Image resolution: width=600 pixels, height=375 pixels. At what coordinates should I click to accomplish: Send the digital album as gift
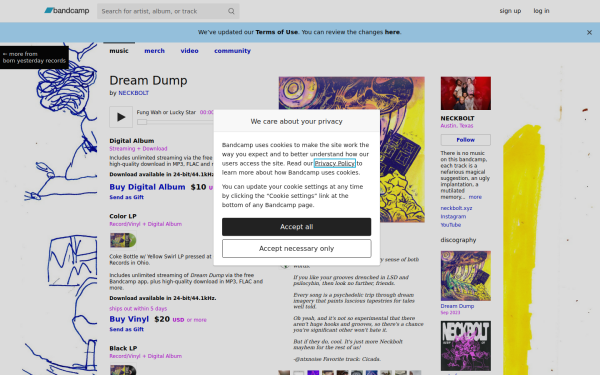[x=126, y=197]
